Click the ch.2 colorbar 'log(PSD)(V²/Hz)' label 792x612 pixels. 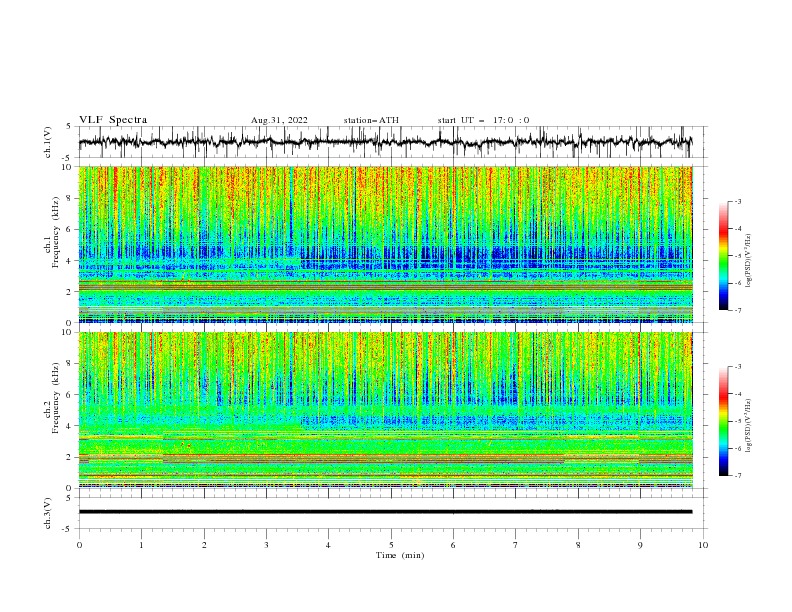pyautogui.click(x=748, y=425)
